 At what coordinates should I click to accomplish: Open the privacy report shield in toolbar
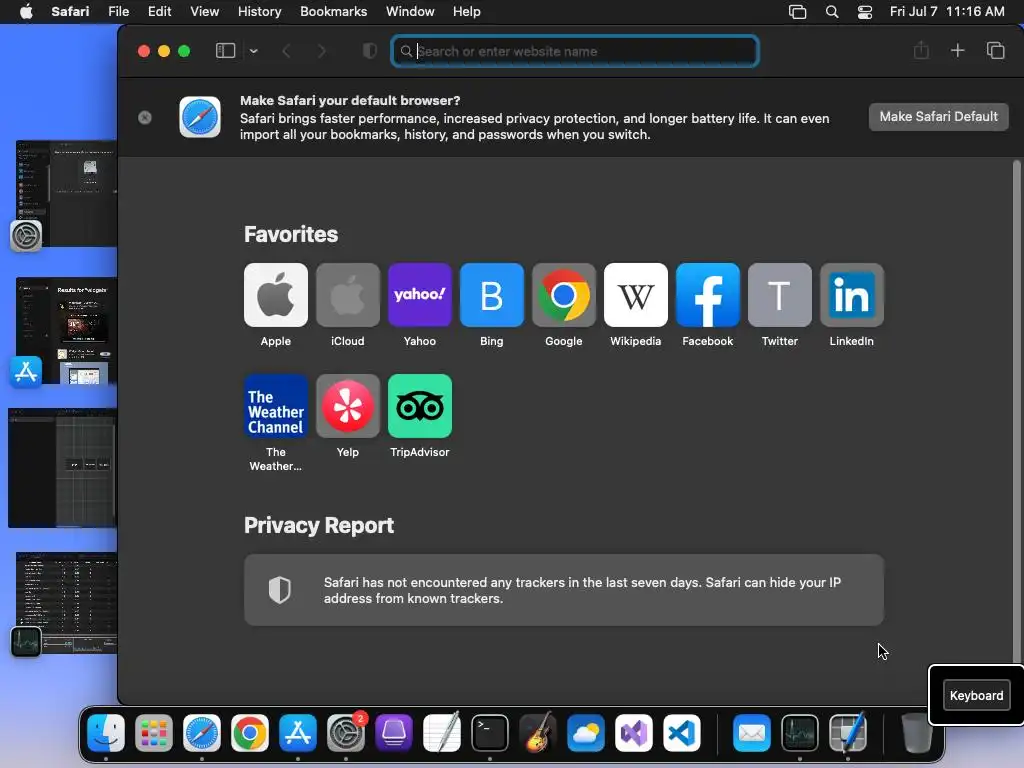click(x=370, y=51)
